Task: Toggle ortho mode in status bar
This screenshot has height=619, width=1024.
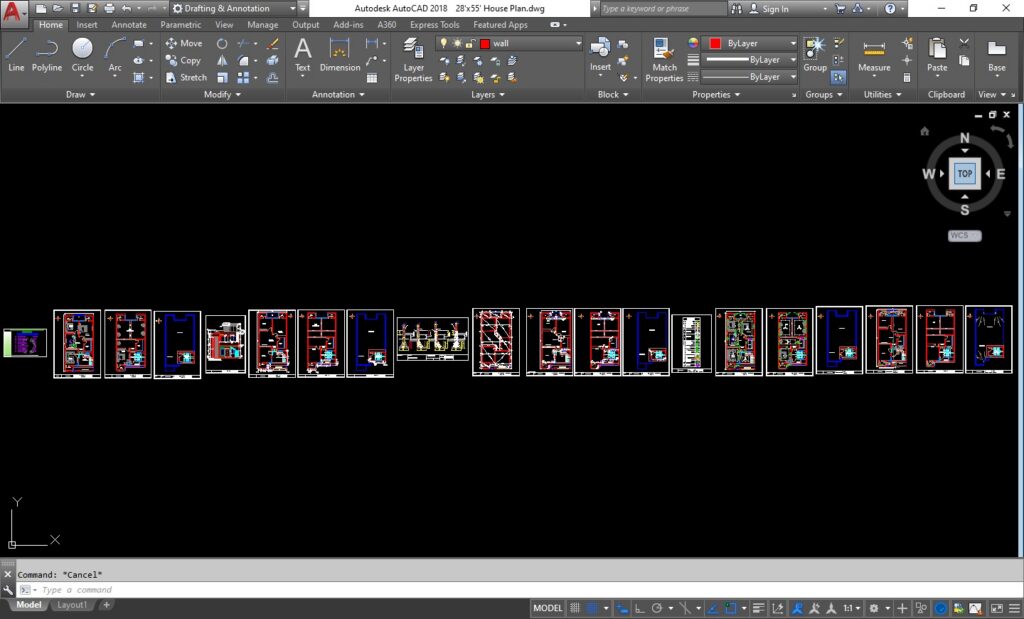Action: click(x=639, y=608)
